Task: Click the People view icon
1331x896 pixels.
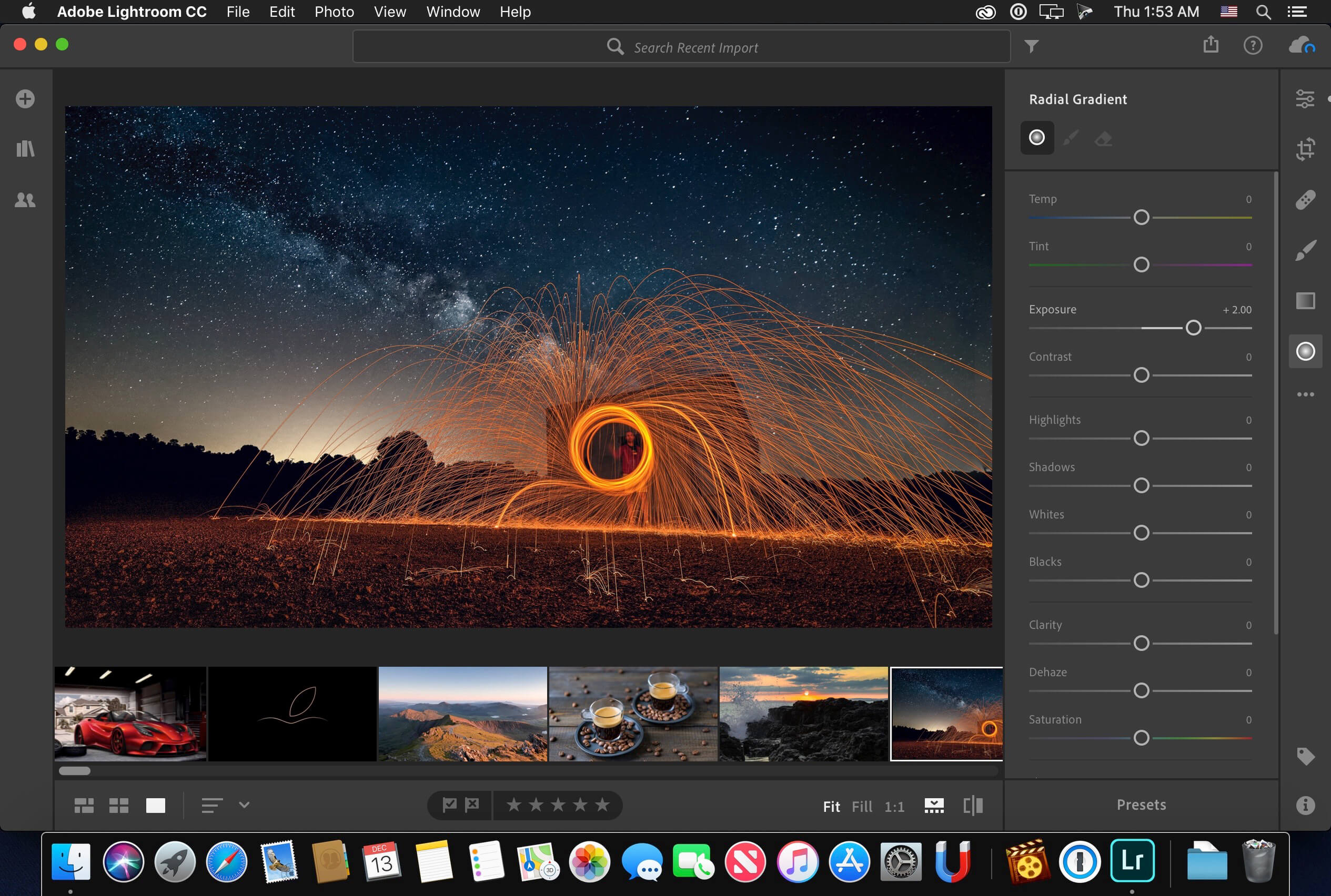Action: click(25, 199)
